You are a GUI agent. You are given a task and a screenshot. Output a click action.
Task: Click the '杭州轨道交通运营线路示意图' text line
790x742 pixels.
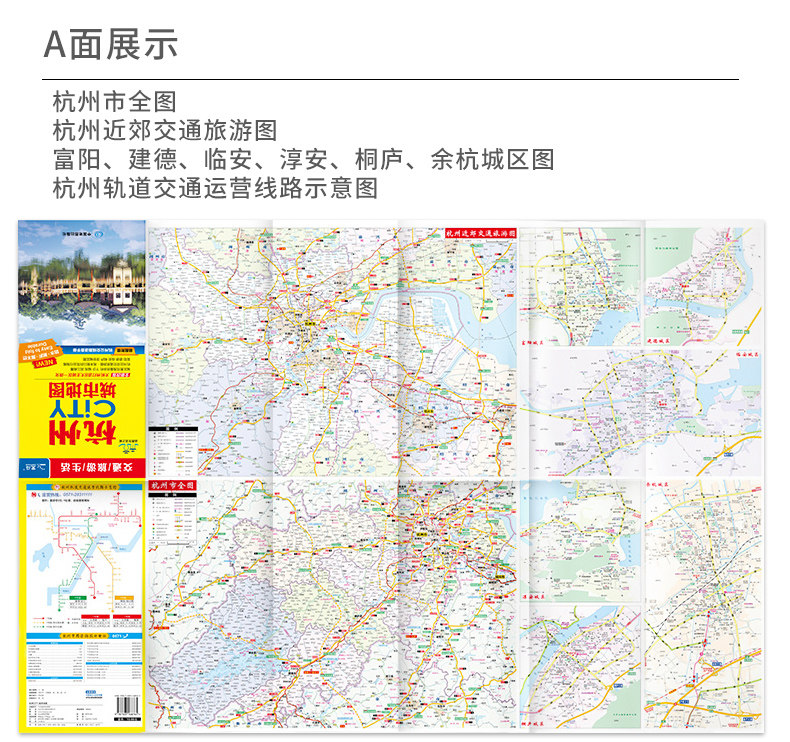215,188
